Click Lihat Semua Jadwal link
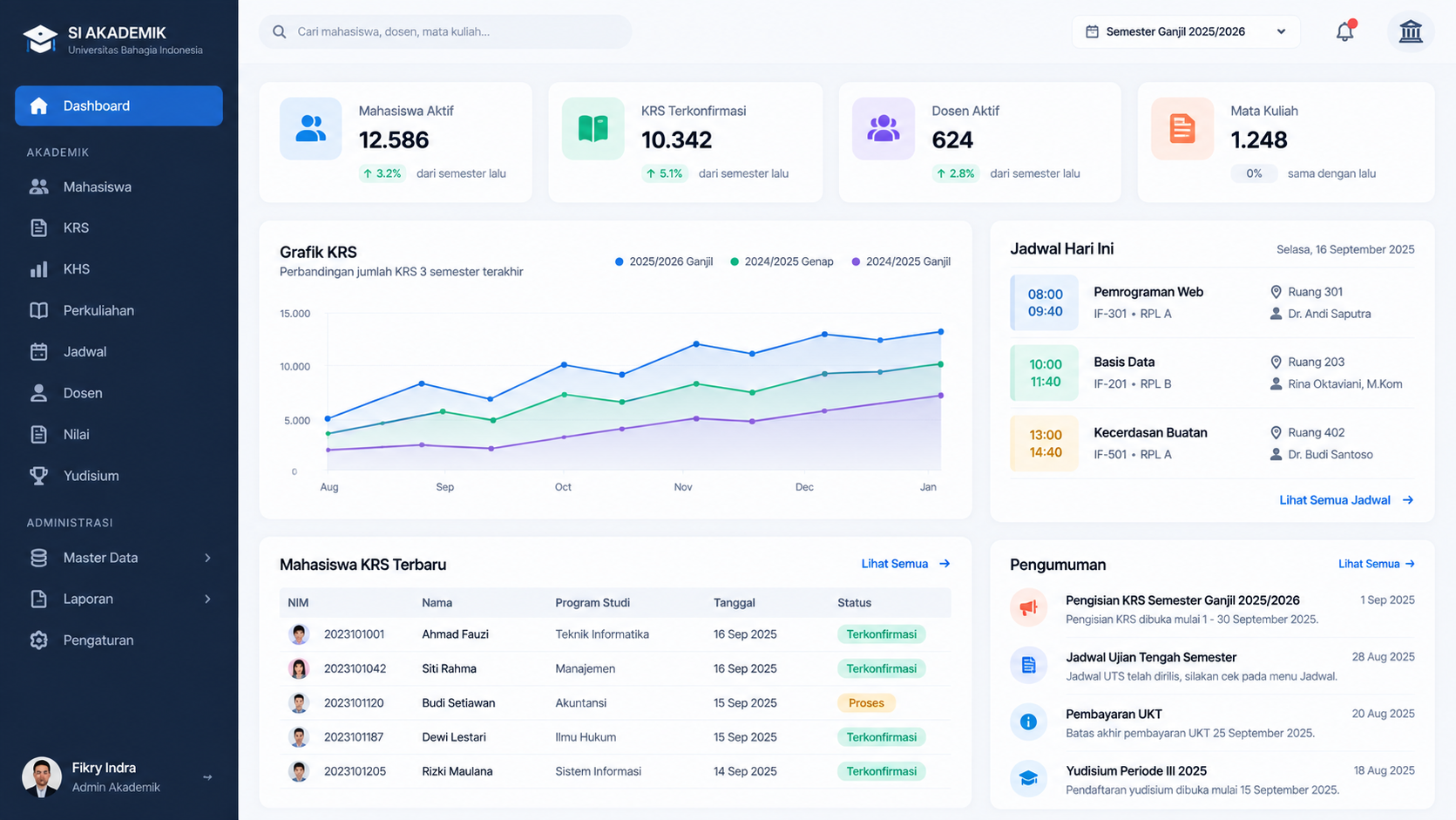1456x820 pixels. [1346, 500]
